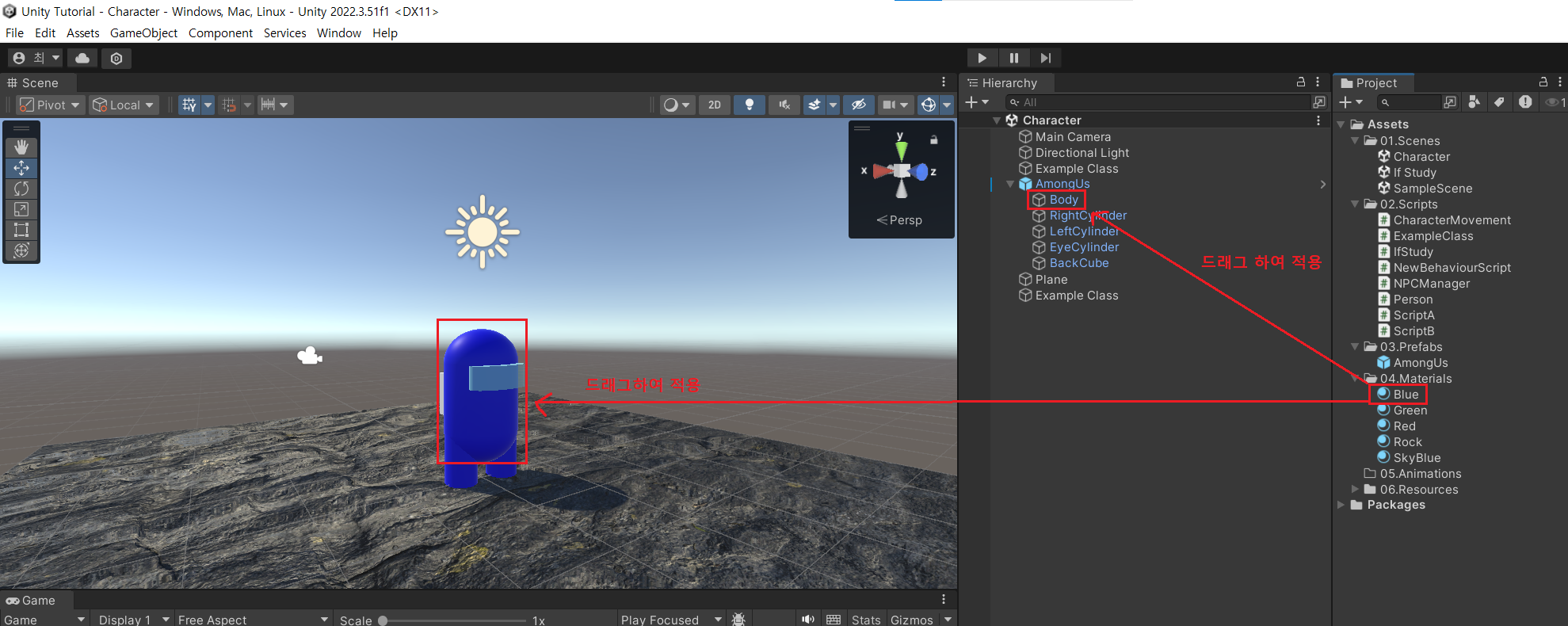Open Pivot handle position dropdown
Image resolution: width=1568 pixels, height=626 pixels.
pos(50,105)
